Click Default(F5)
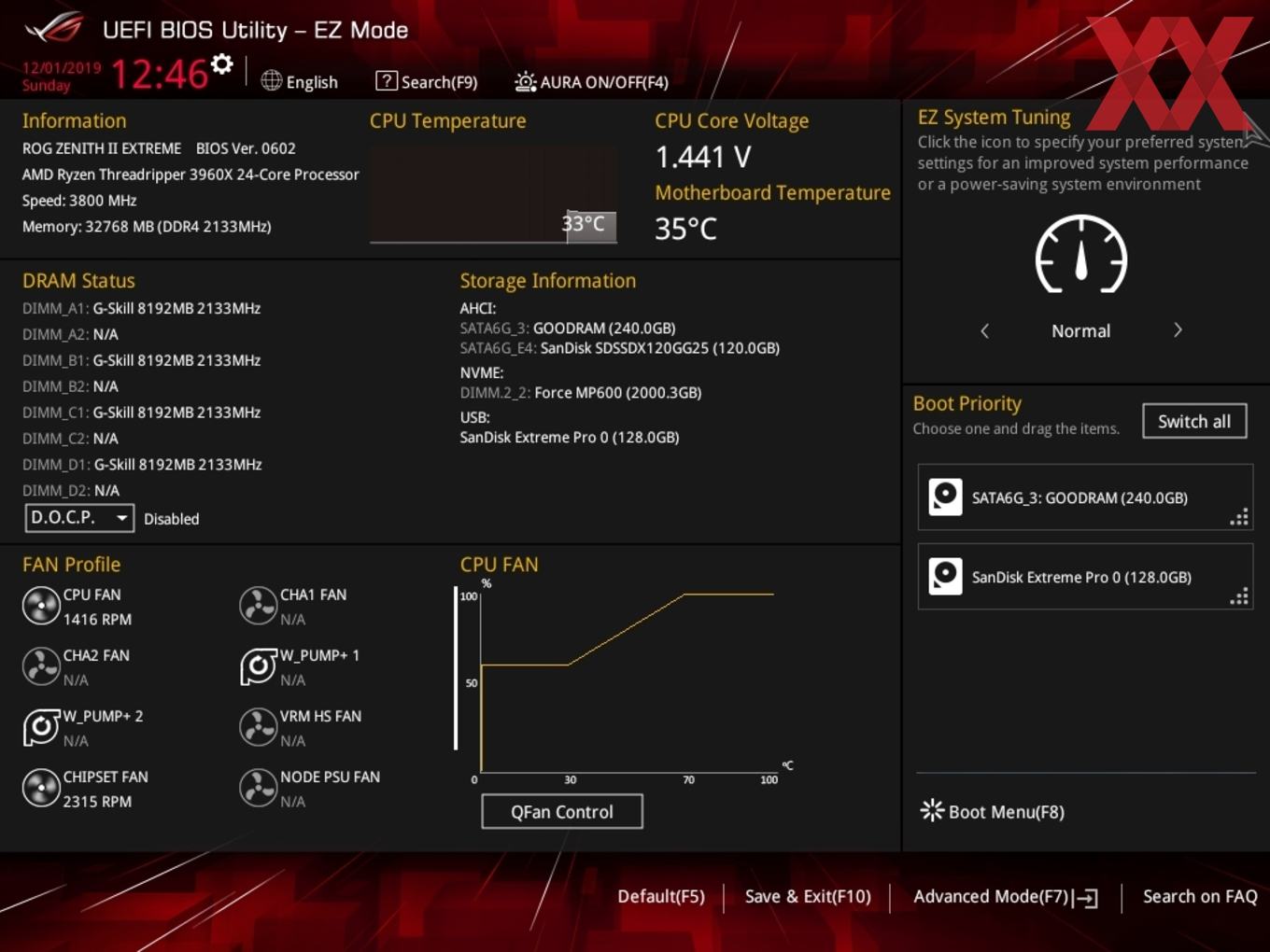 [661, 896]
